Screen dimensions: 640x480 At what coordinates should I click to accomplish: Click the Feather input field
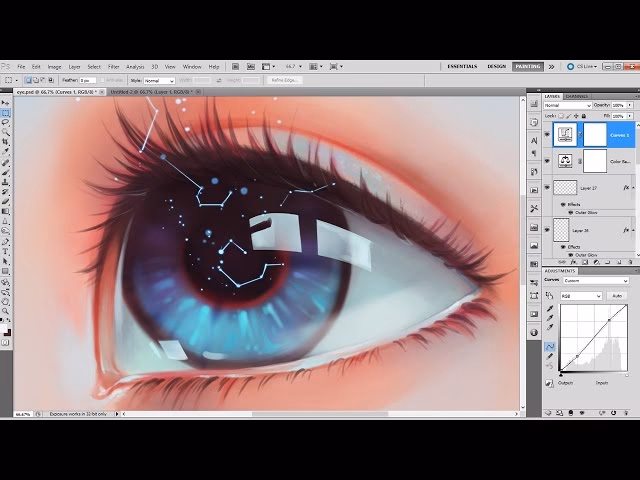pyautogui.click(x=88, y=80)
